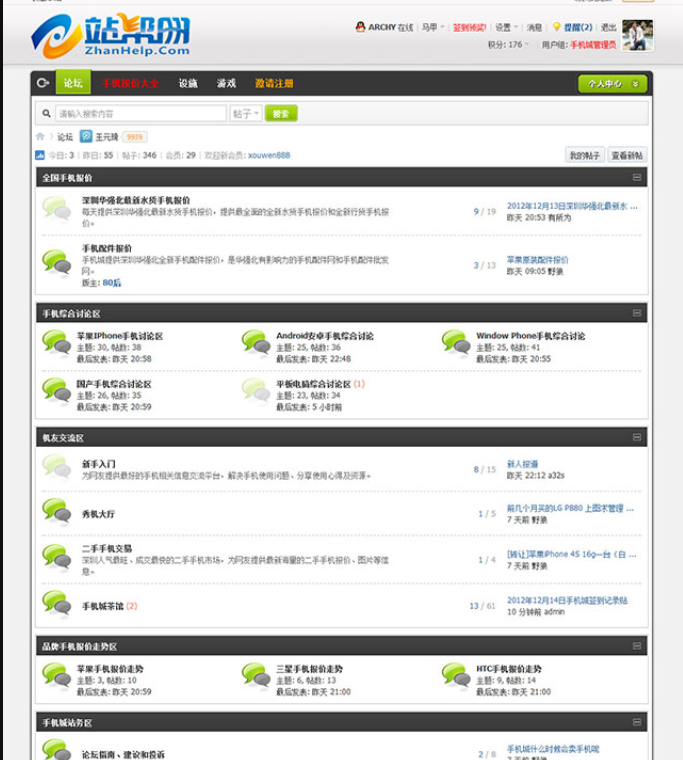Screen dimensions: 683x760
Task: Open the 手机城茶馆 forum title
Action: (x=103, y=606)
